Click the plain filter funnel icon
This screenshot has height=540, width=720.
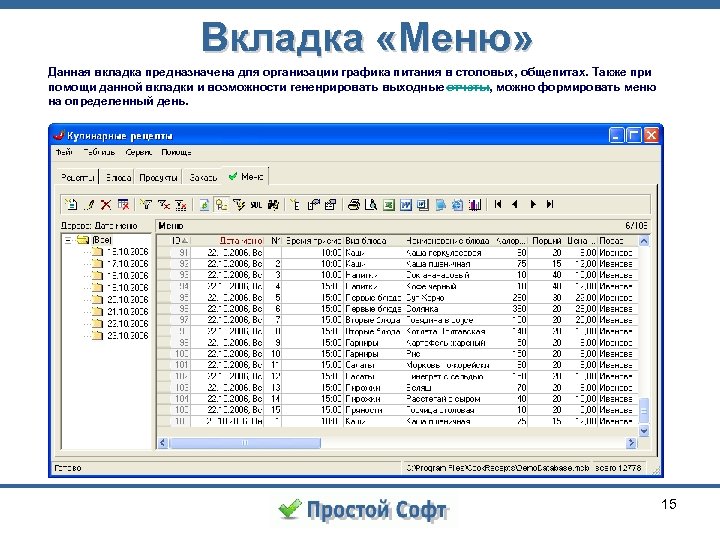pyautogui.click(x=146, y=204)
